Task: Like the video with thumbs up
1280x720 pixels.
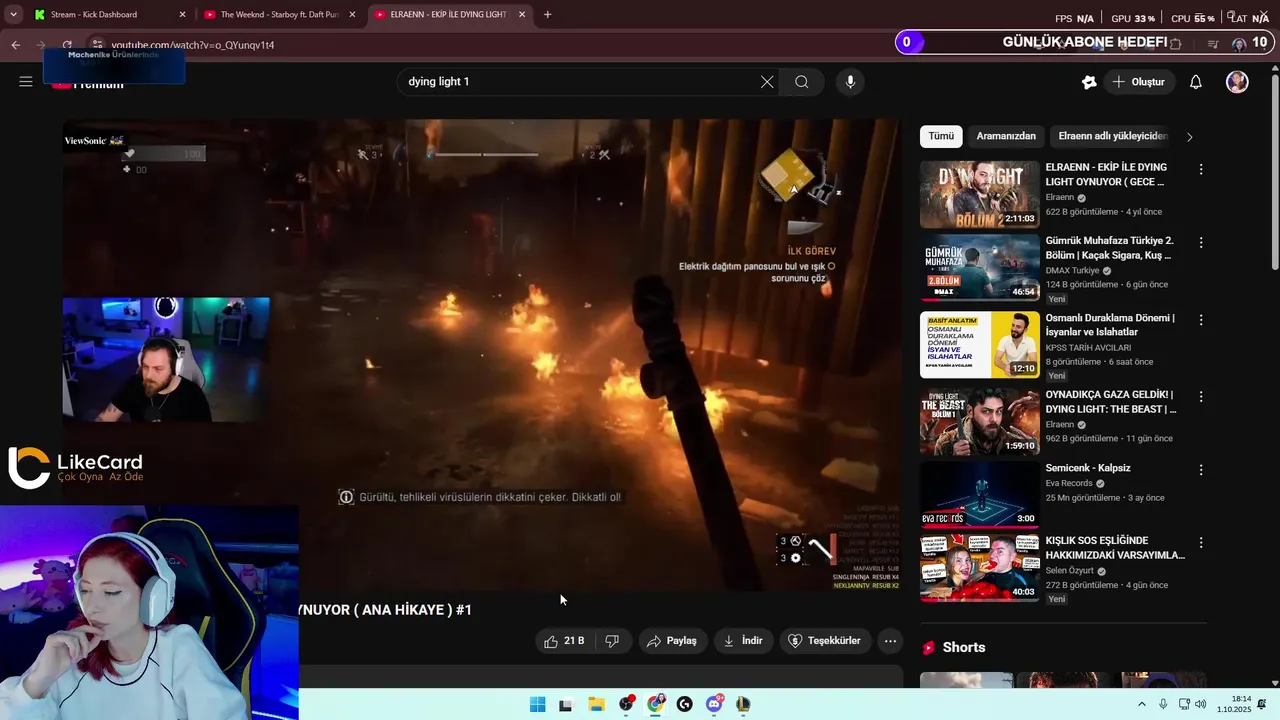Action: 564,641
